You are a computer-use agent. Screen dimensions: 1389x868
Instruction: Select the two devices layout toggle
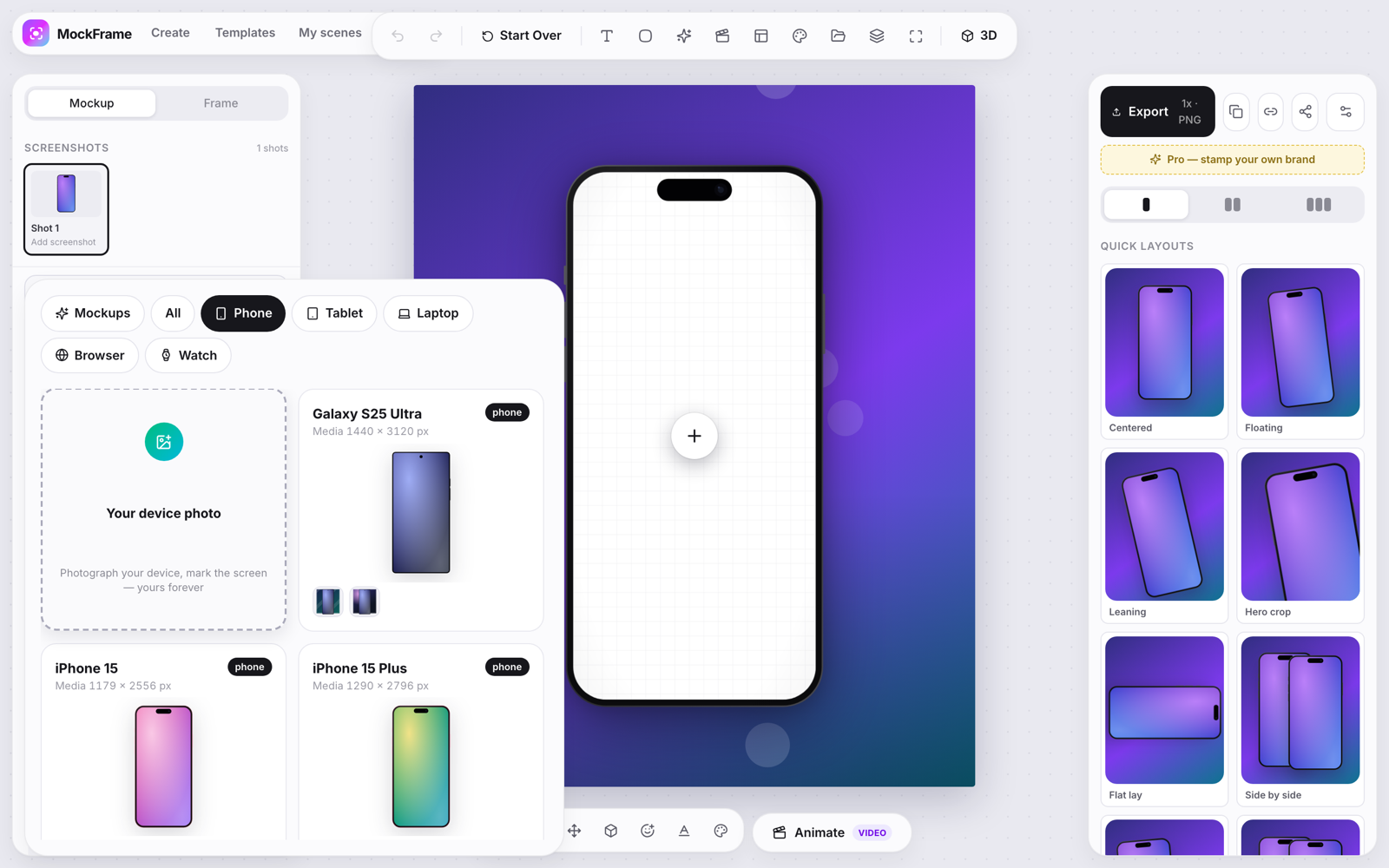click(1232, 205)
